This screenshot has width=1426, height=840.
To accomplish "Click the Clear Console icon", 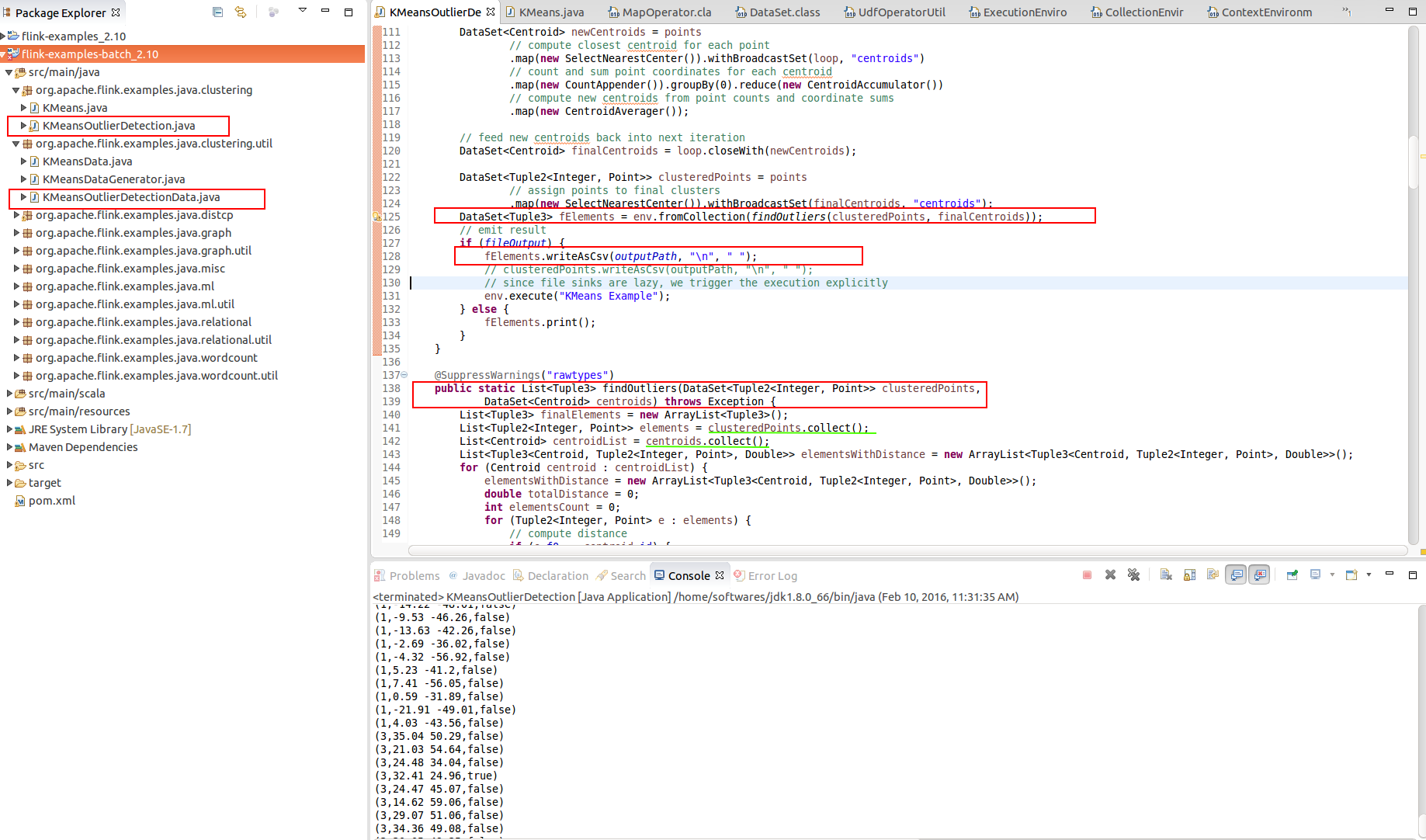I will pyautogui.click(x=1166, y=575).
